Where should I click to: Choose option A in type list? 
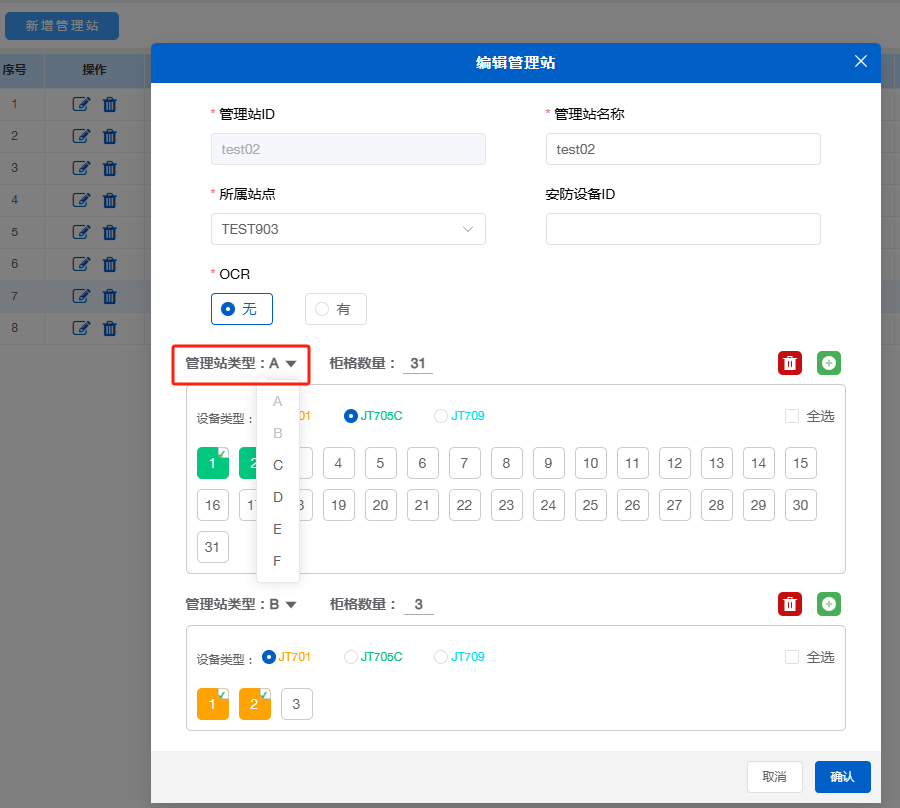(278, 402)
